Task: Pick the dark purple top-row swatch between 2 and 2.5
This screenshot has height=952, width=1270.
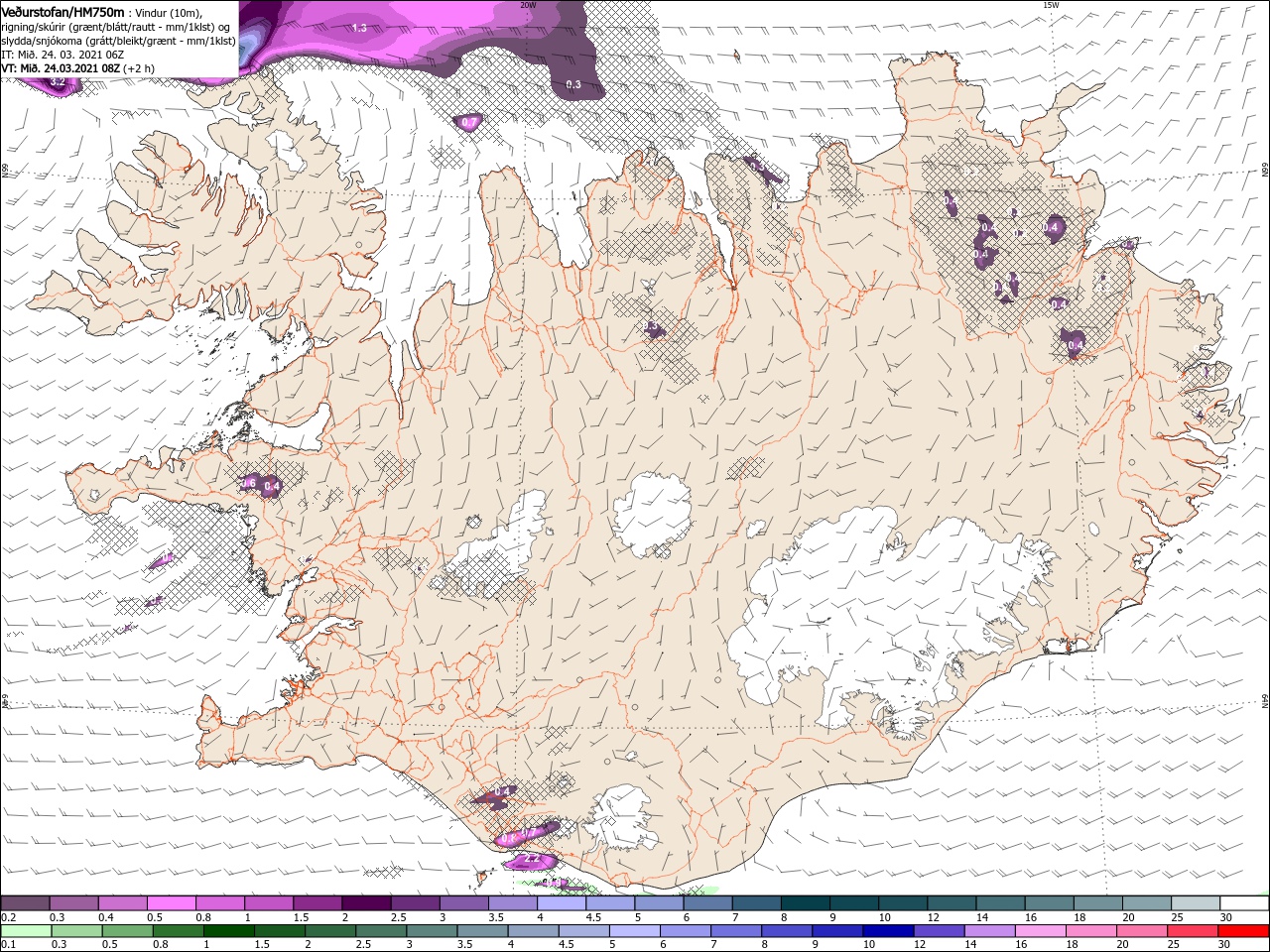Action: click(x=366, y=903)
